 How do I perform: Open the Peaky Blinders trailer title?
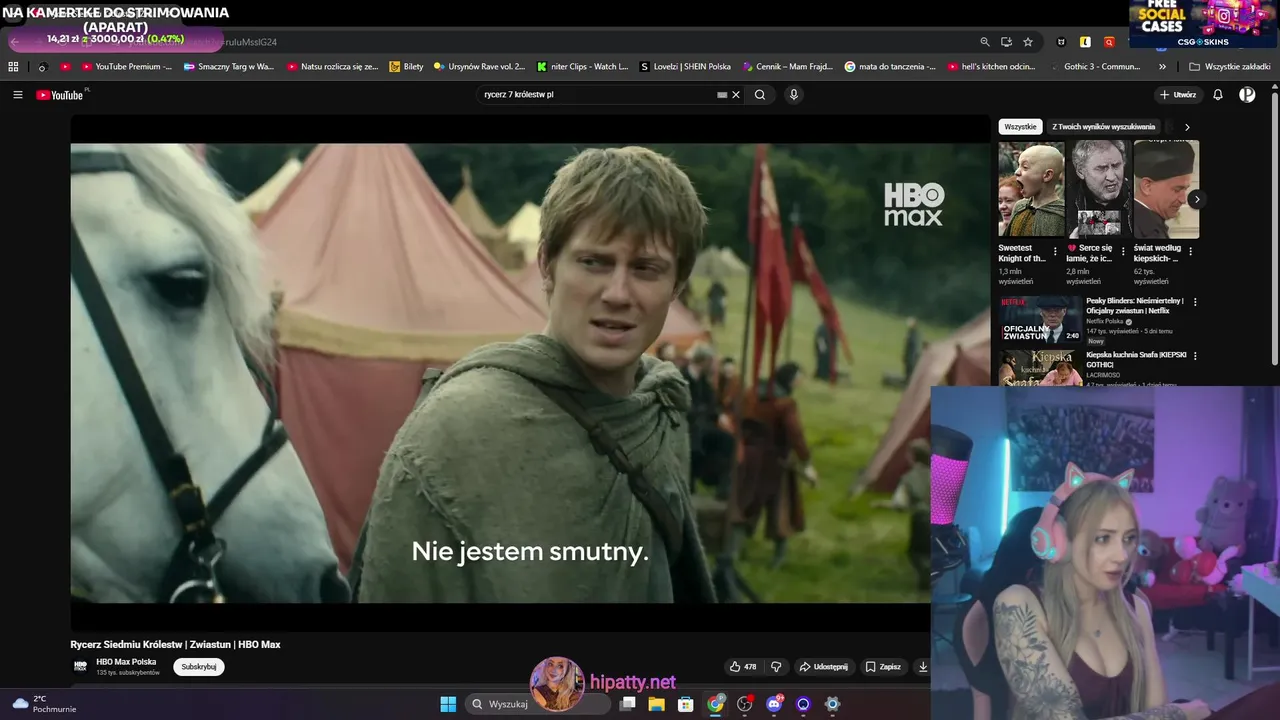pos(1135,306)
